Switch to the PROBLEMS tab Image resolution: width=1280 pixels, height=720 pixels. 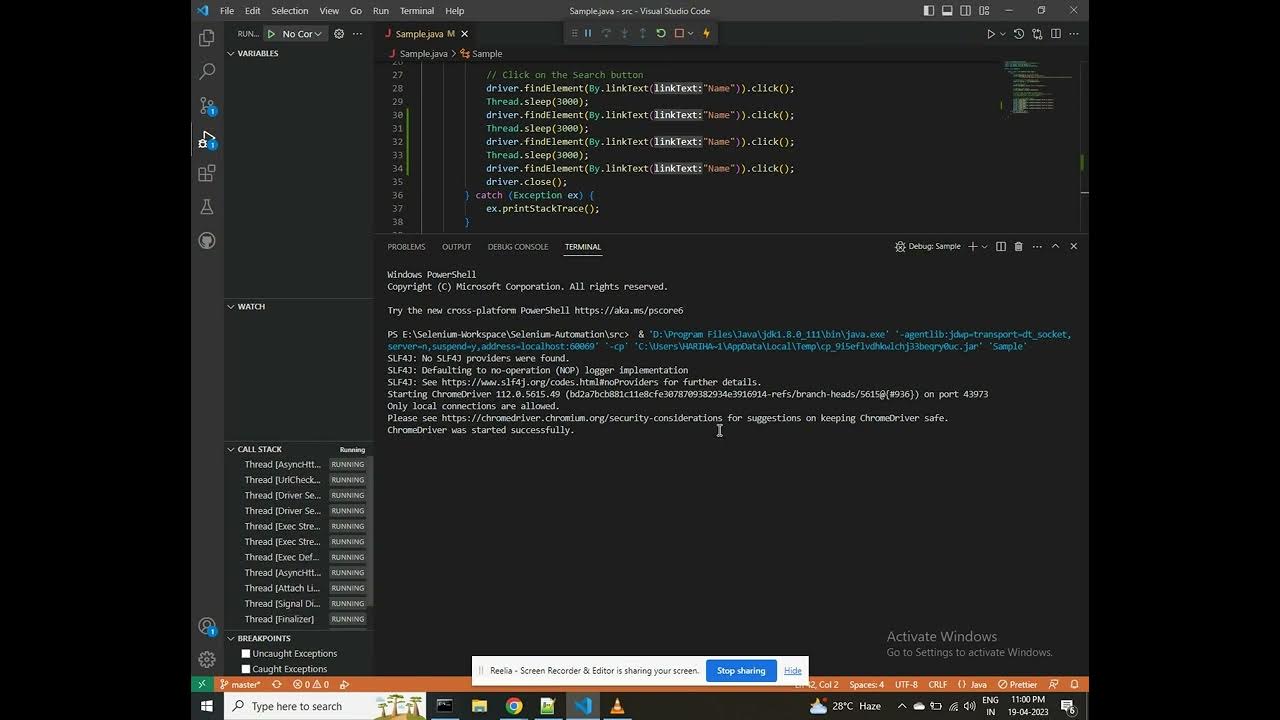click(x=406, y=247)
